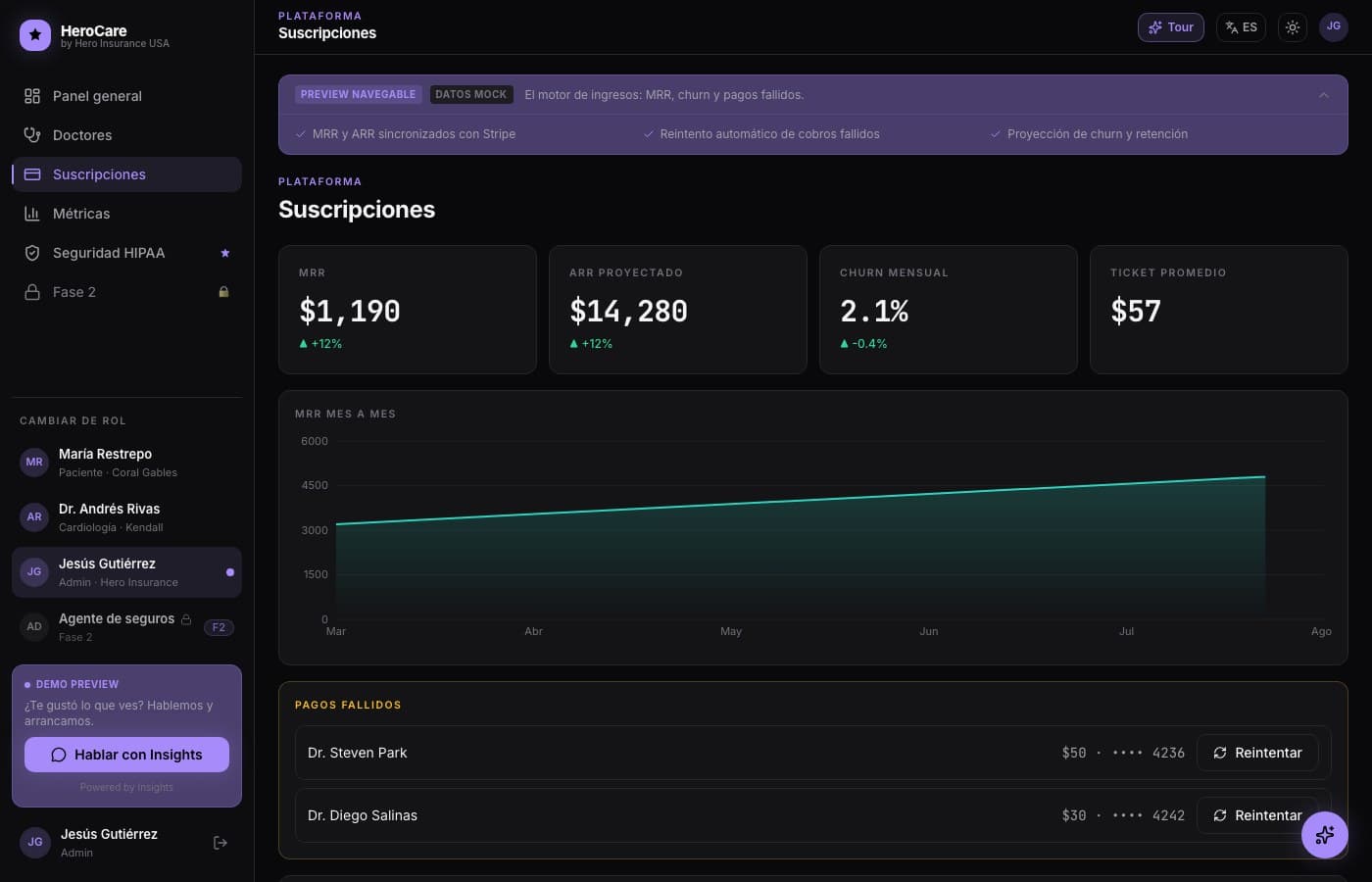Click the Dr. Steven Park name
1372x882 pixels.
click(x=357, y=753)
